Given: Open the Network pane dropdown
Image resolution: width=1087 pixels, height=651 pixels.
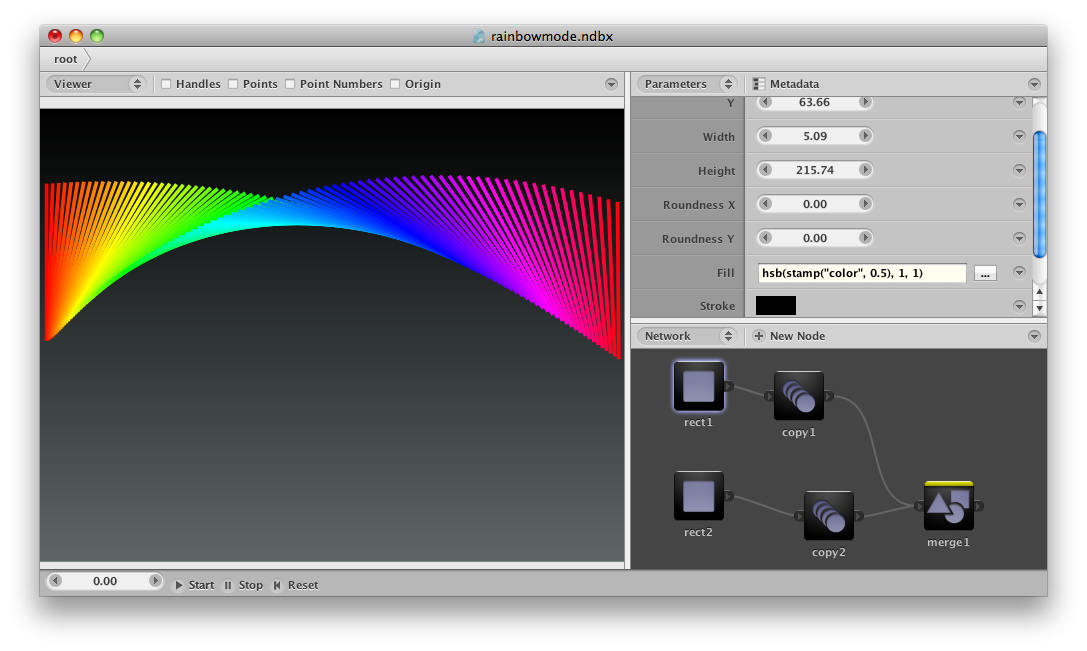Looking at the screenshot, I should coord(686,336).
